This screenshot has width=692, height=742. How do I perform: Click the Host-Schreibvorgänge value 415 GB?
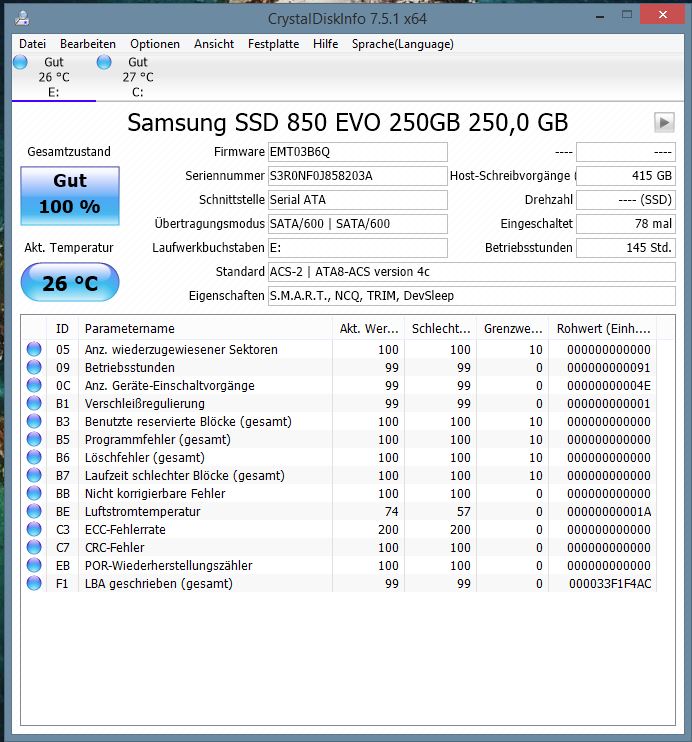(626, 176)
